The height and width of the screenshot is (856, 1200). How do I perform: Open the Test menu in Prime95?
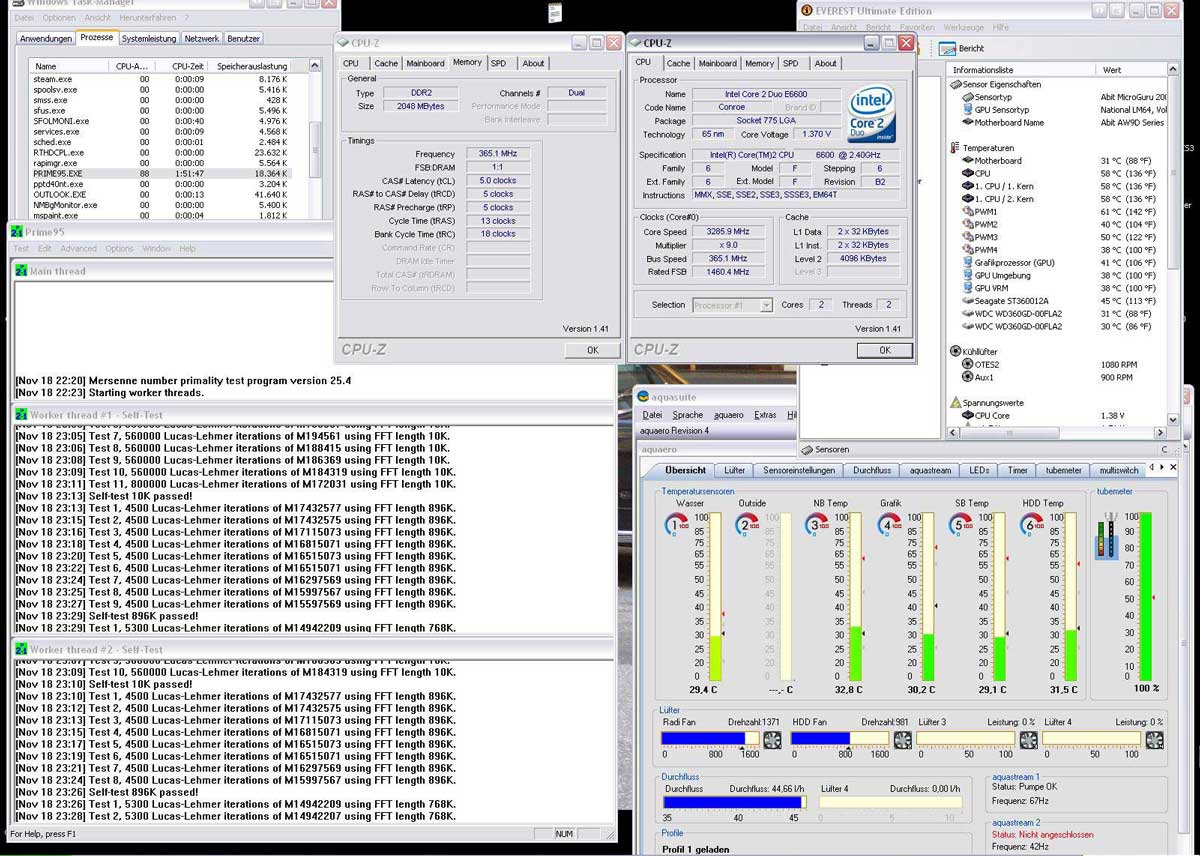pos(20,249)
